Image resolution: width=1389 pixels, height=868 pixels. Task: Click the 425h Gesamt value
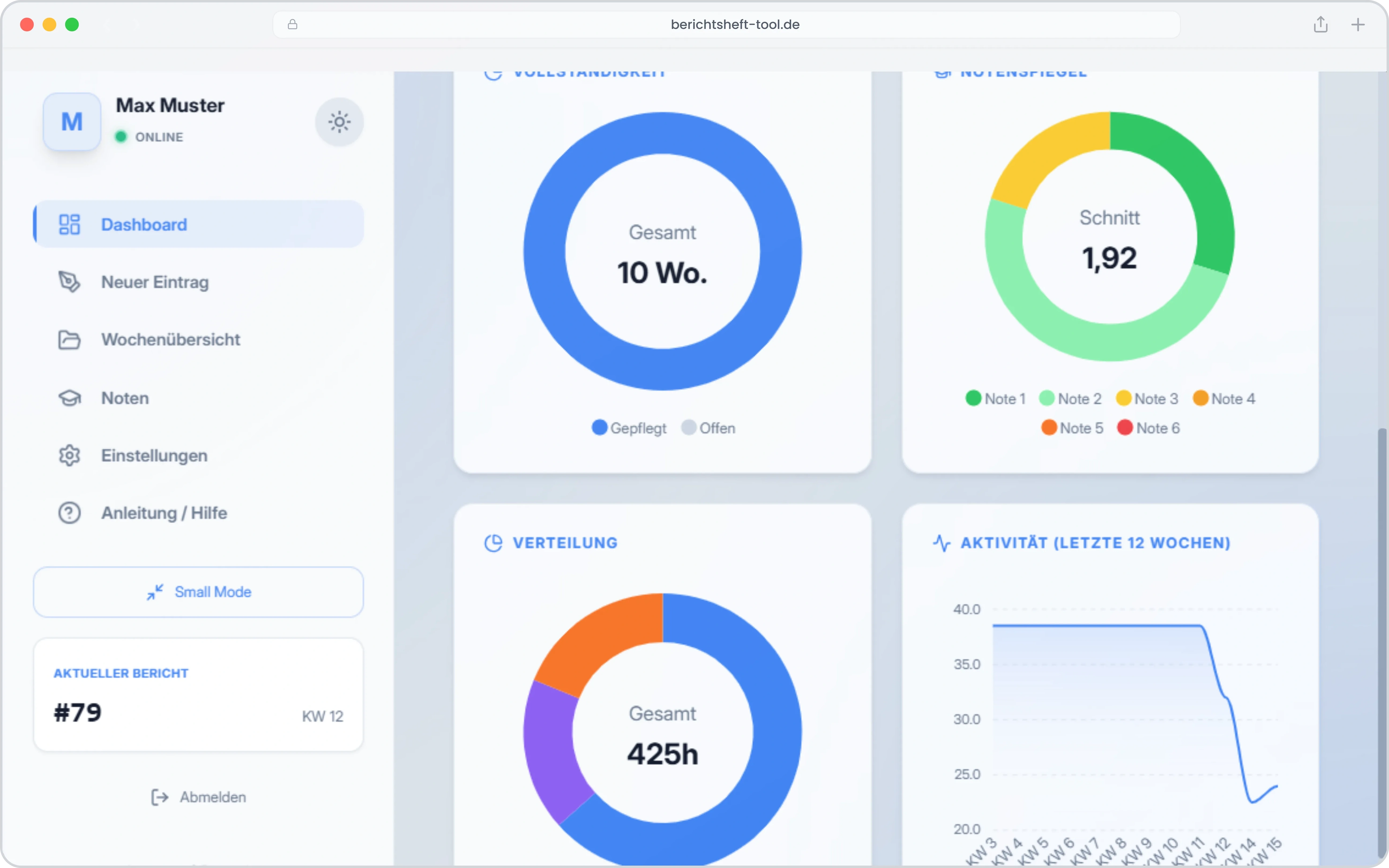[x=662, y=754]
